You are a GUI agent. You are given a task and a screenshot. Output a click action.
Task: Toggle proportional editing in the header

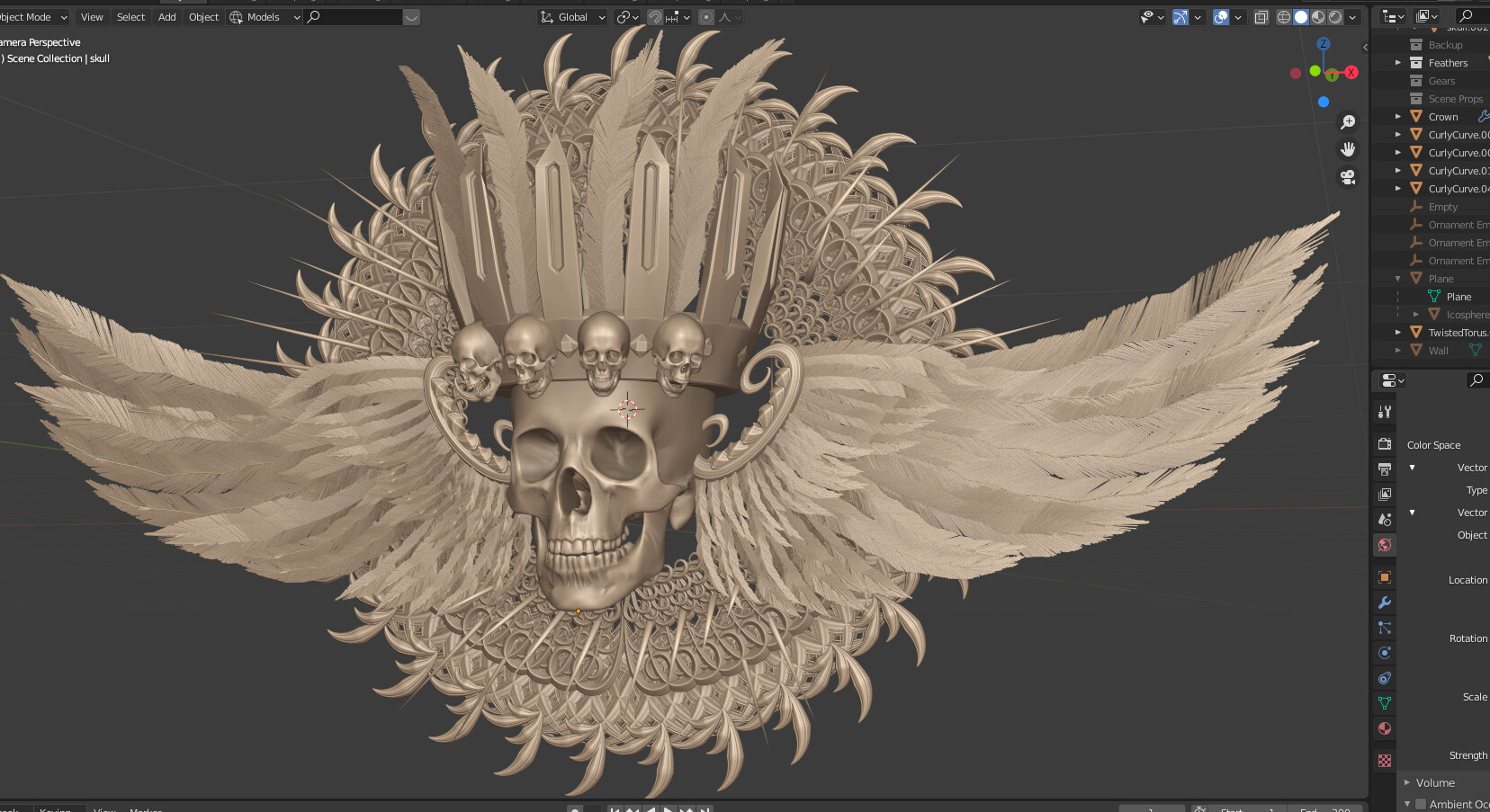click(707, 16)
